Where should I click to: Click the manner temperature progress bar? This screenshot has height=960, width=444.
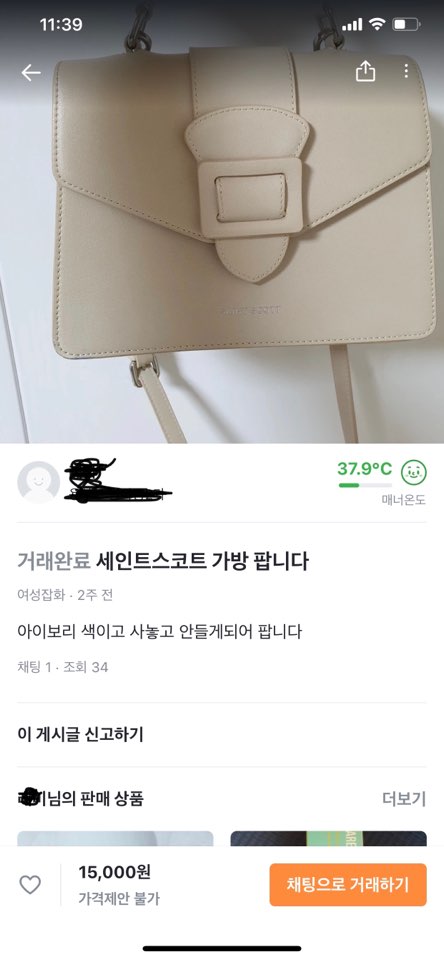365,486
